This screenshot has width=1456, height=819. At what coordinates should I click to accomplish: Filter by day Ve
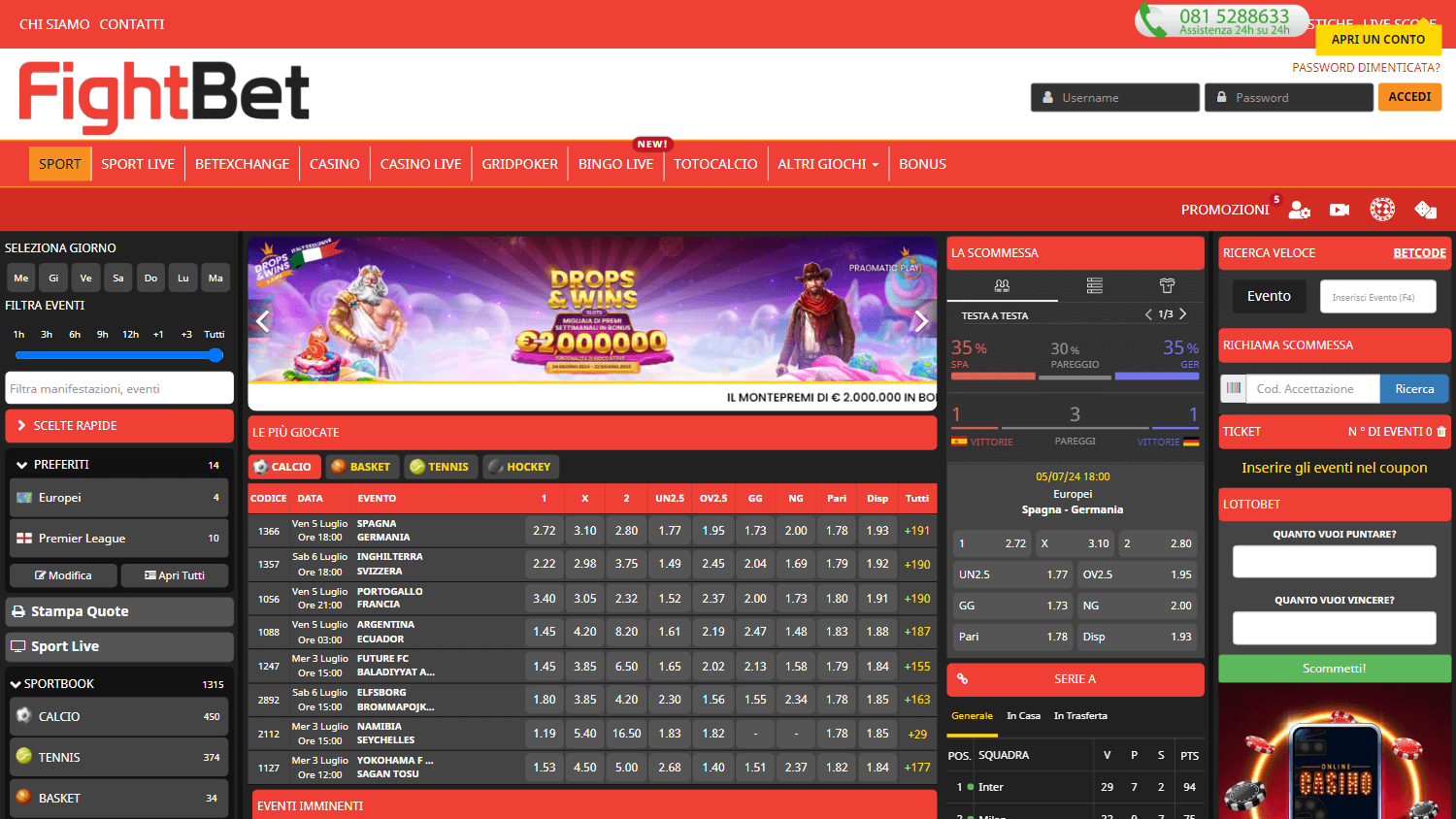pos(85,278)
